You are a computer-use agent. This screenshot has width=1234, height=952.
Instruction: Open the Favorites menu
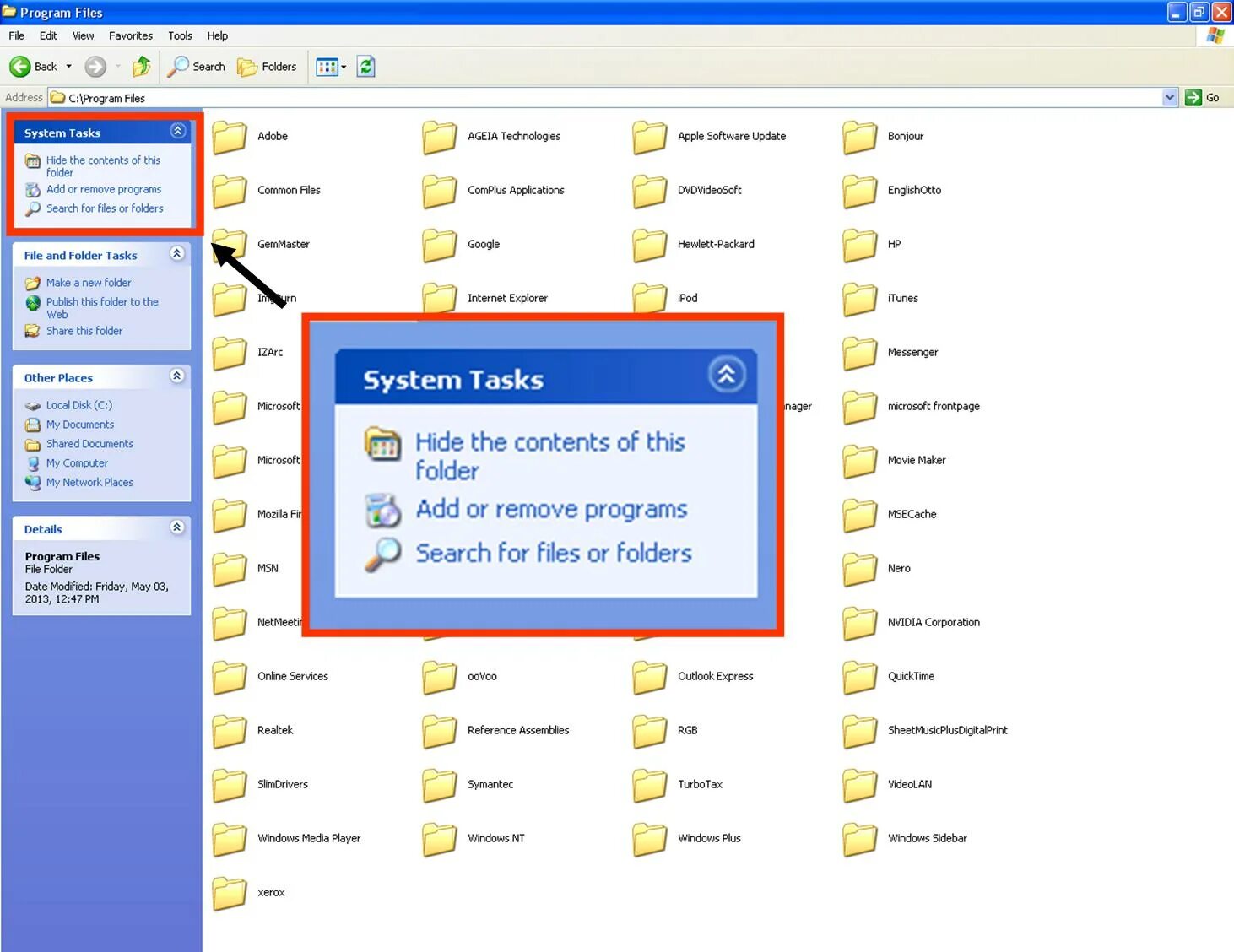(131, 35)
